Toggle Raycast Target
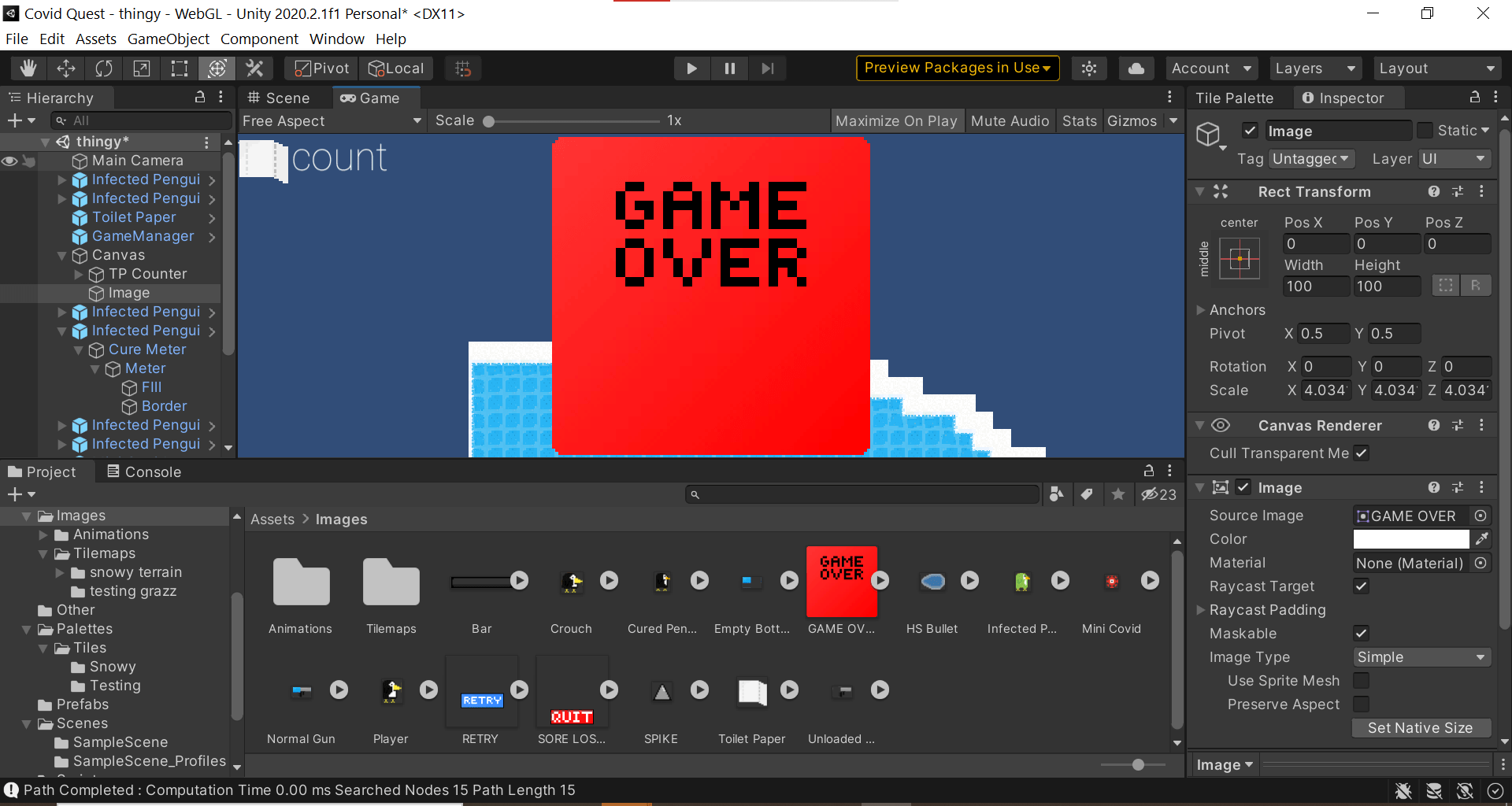Image resolution: width=1512 pixels, height=806 pixels. (x=1361, y=586)
